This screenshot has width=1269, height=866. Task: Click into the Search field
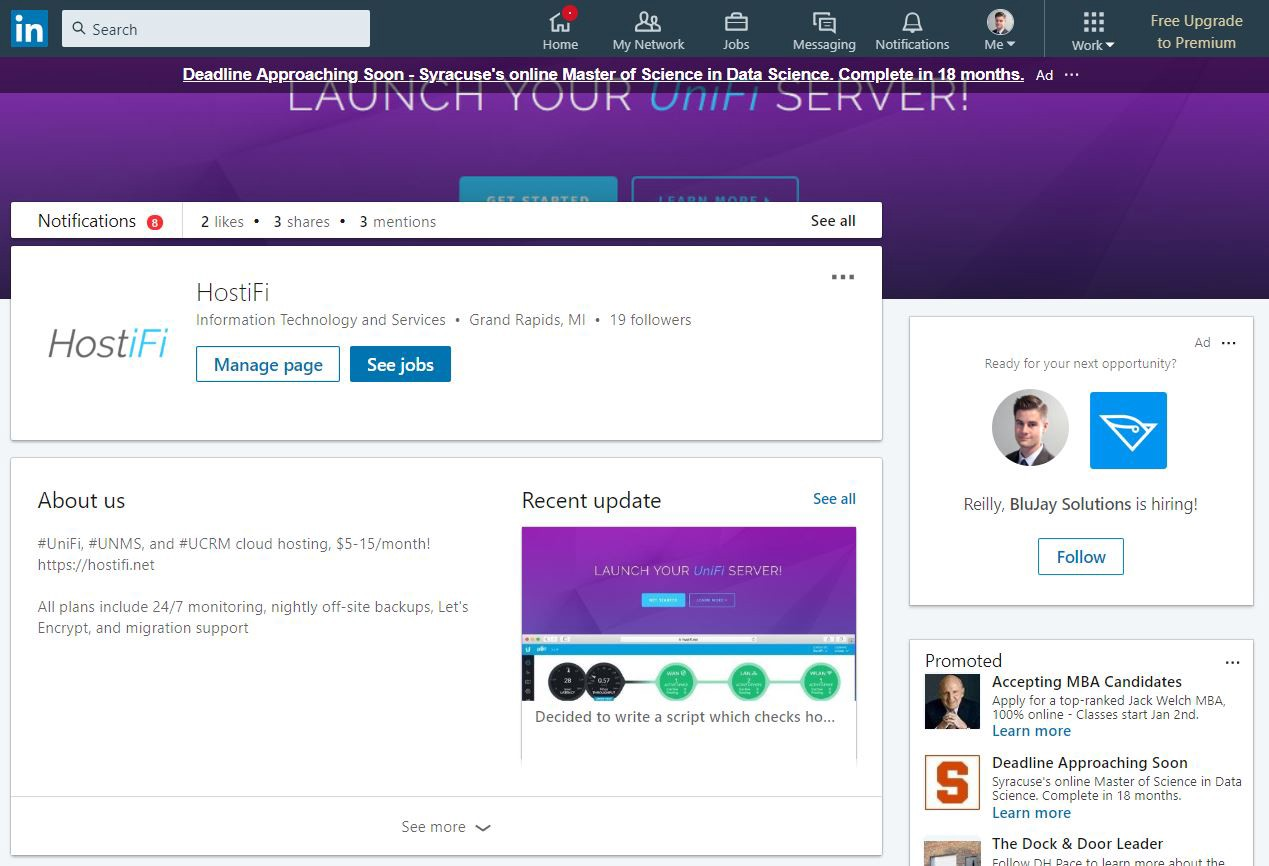click(x=216, y=29)
